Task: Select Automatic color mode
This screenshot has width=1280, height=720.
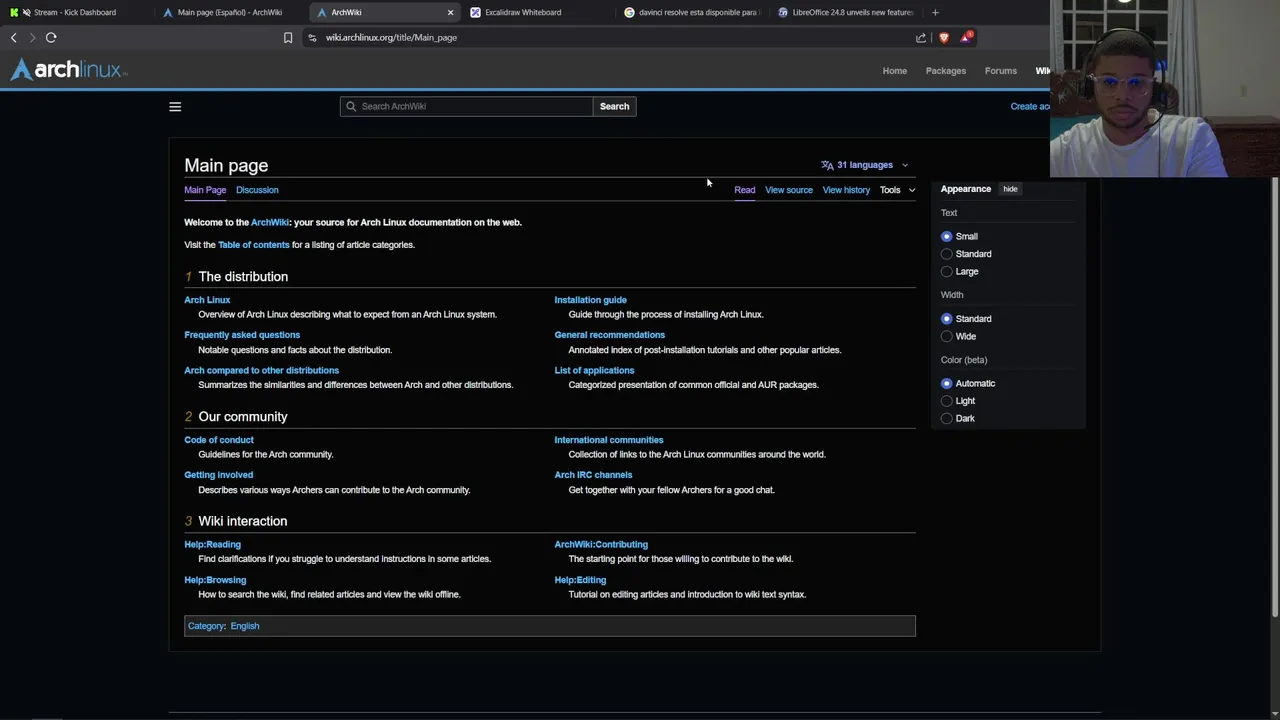Action: [946, 384]
